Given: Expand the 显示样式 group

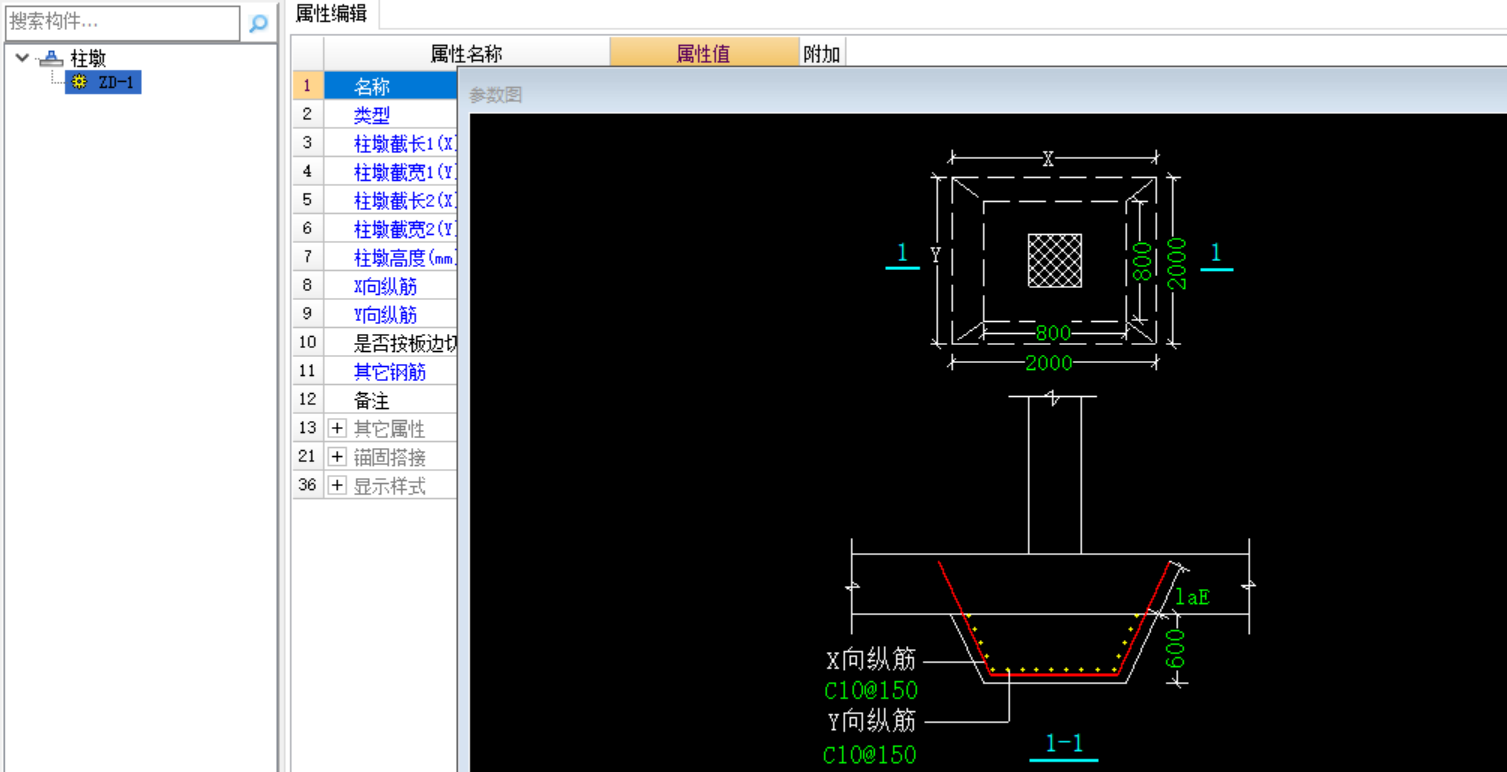Looking at the screenshot, I should pyautogui.click(x=337, y=485).
